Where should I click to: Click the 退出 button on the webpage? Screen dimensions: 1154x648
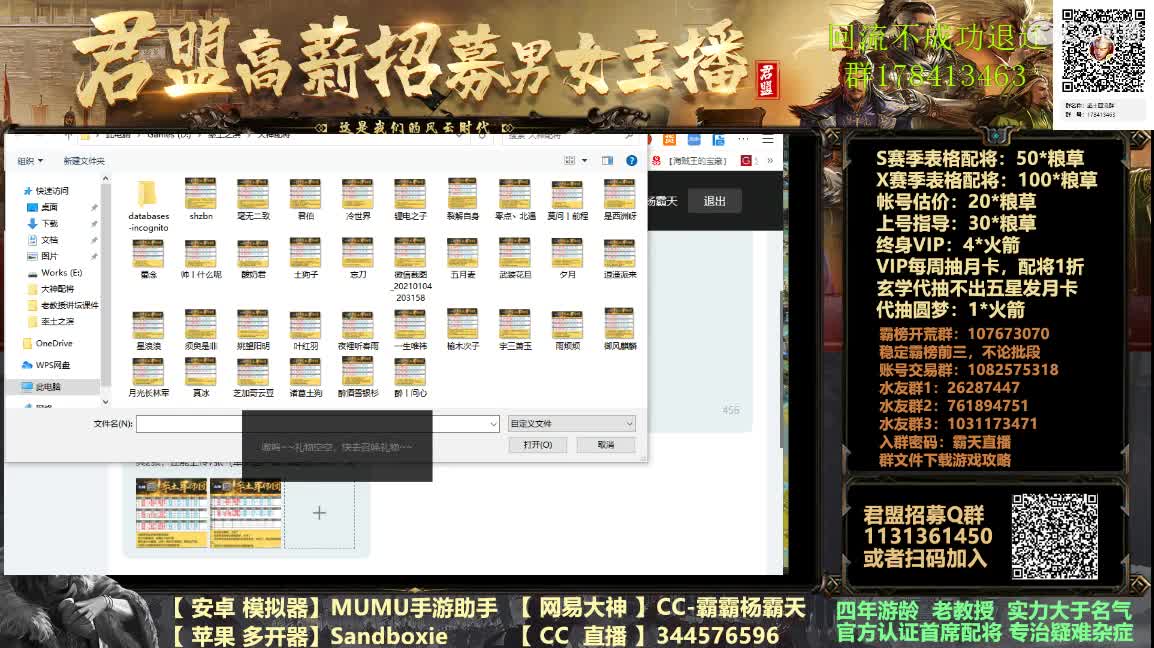tap(715, 201)
